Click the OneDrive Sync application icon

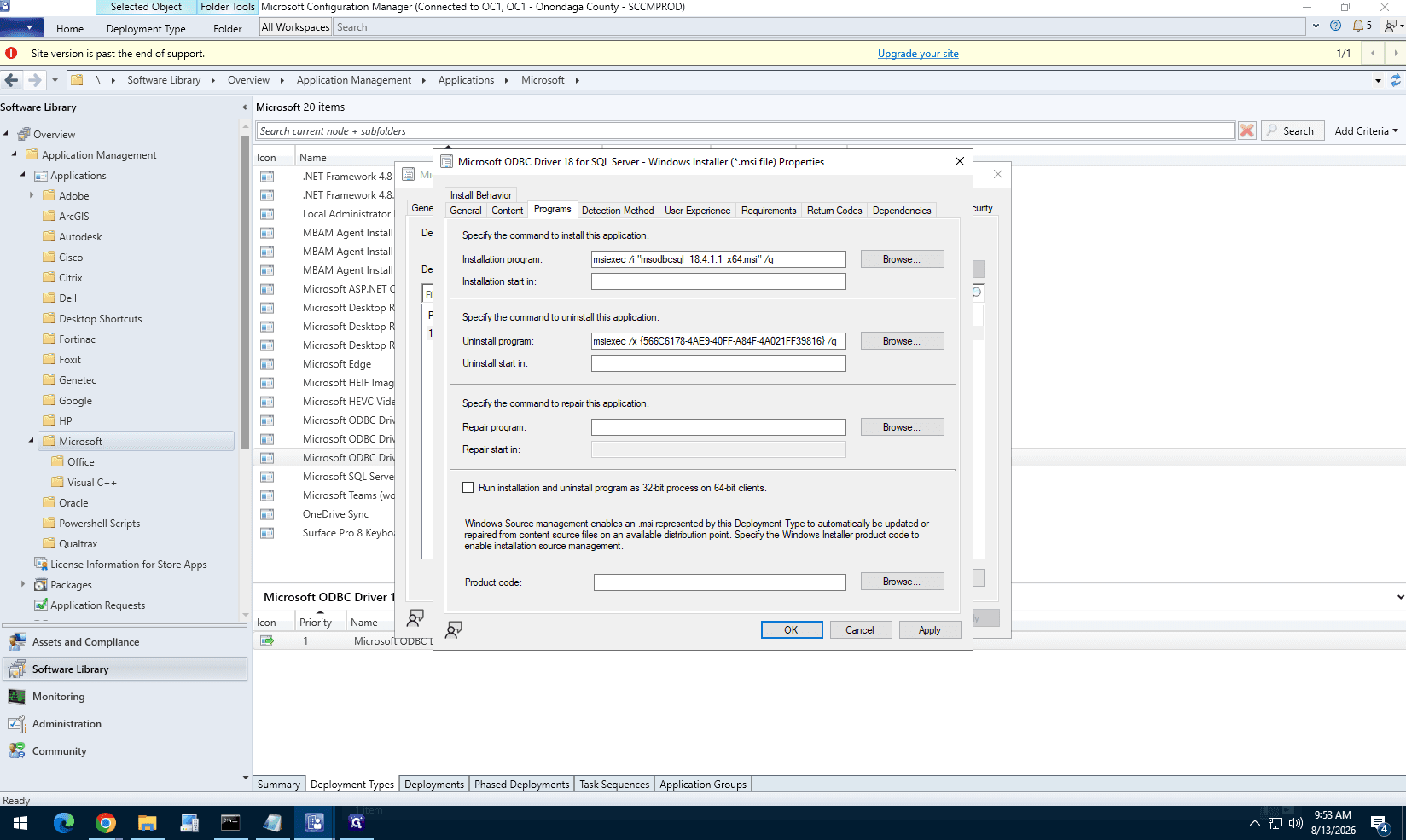click(x=267, y=514)
